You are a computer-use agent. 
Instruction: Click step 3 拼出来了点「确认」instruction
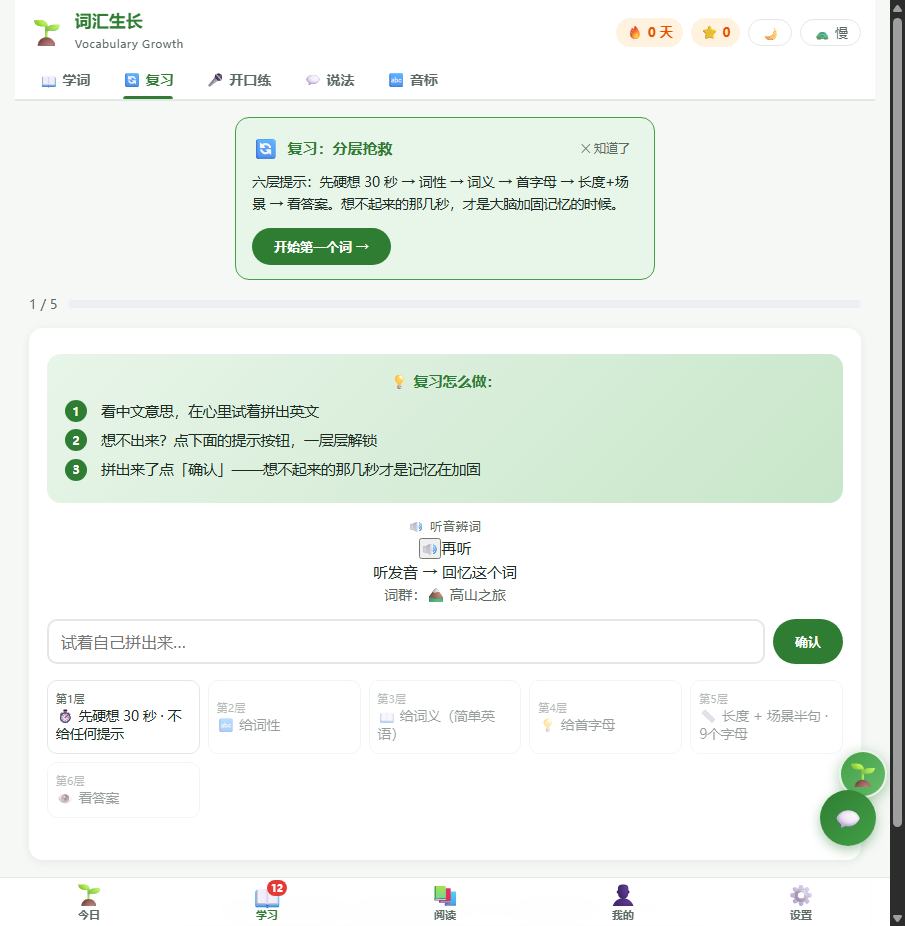pos(290,469)
